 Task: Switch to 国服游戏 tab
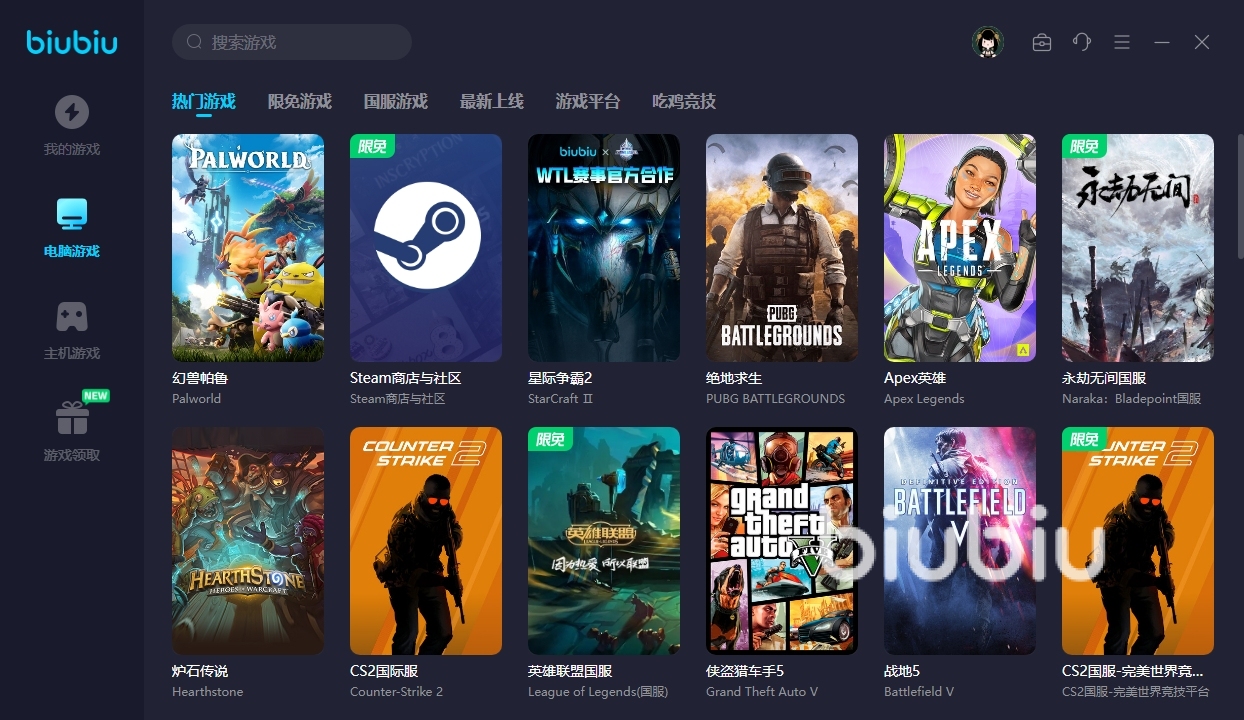point(395,101)
